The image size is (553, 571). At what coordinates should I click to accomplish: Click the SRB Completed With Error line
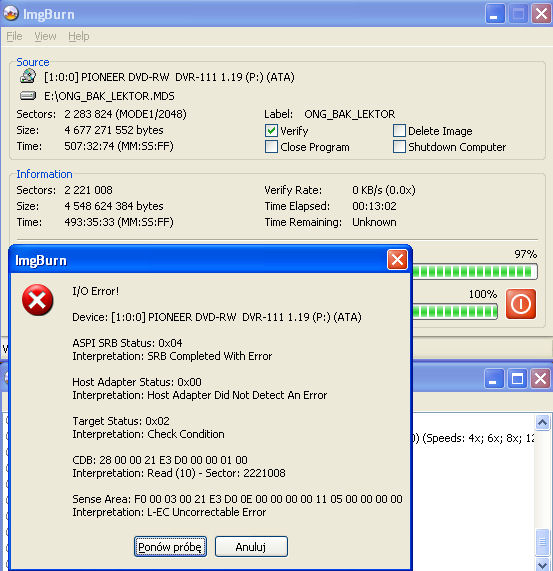(x=172, y=356)
